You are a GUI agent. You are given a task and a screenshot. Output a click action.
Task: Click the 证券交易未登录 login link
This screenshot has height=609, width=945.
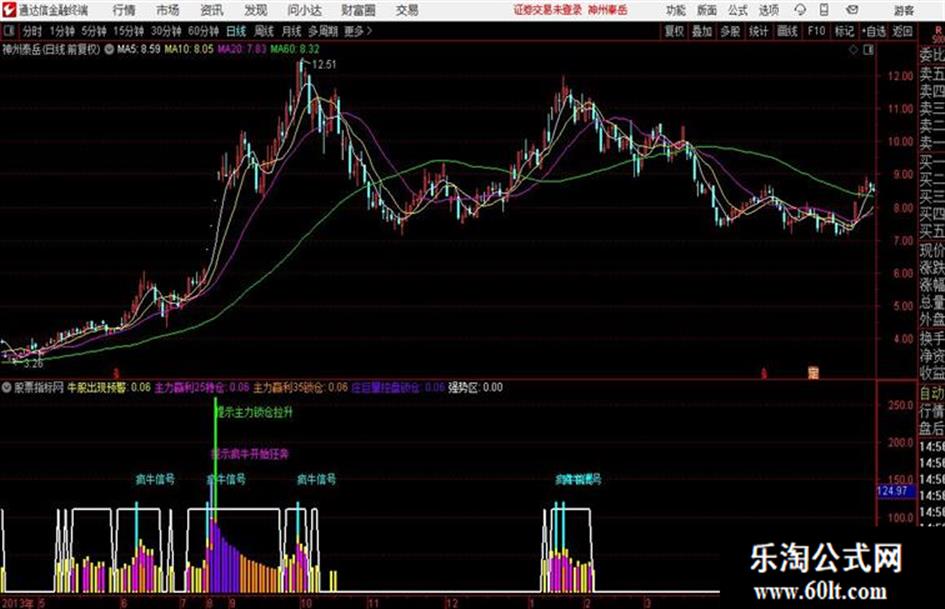pyautogui.click(x=548, y=10)
